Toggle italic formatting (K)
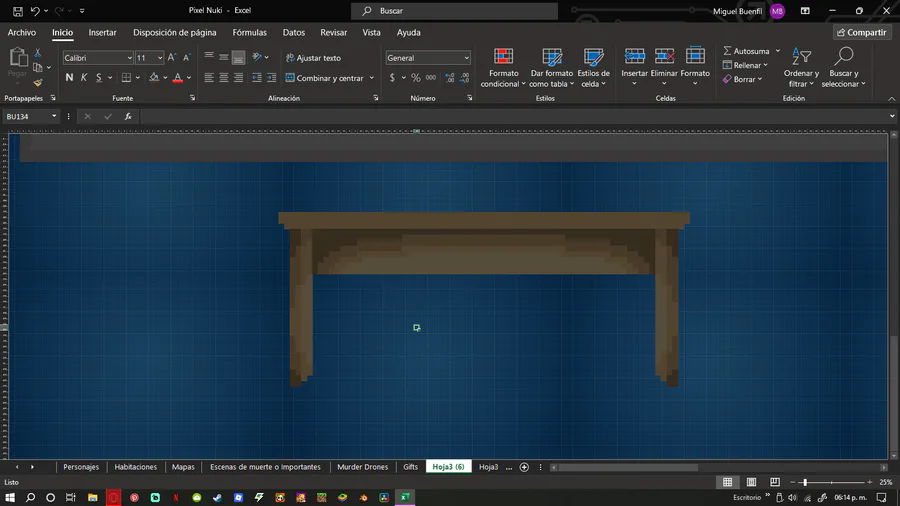 [84, 78]
